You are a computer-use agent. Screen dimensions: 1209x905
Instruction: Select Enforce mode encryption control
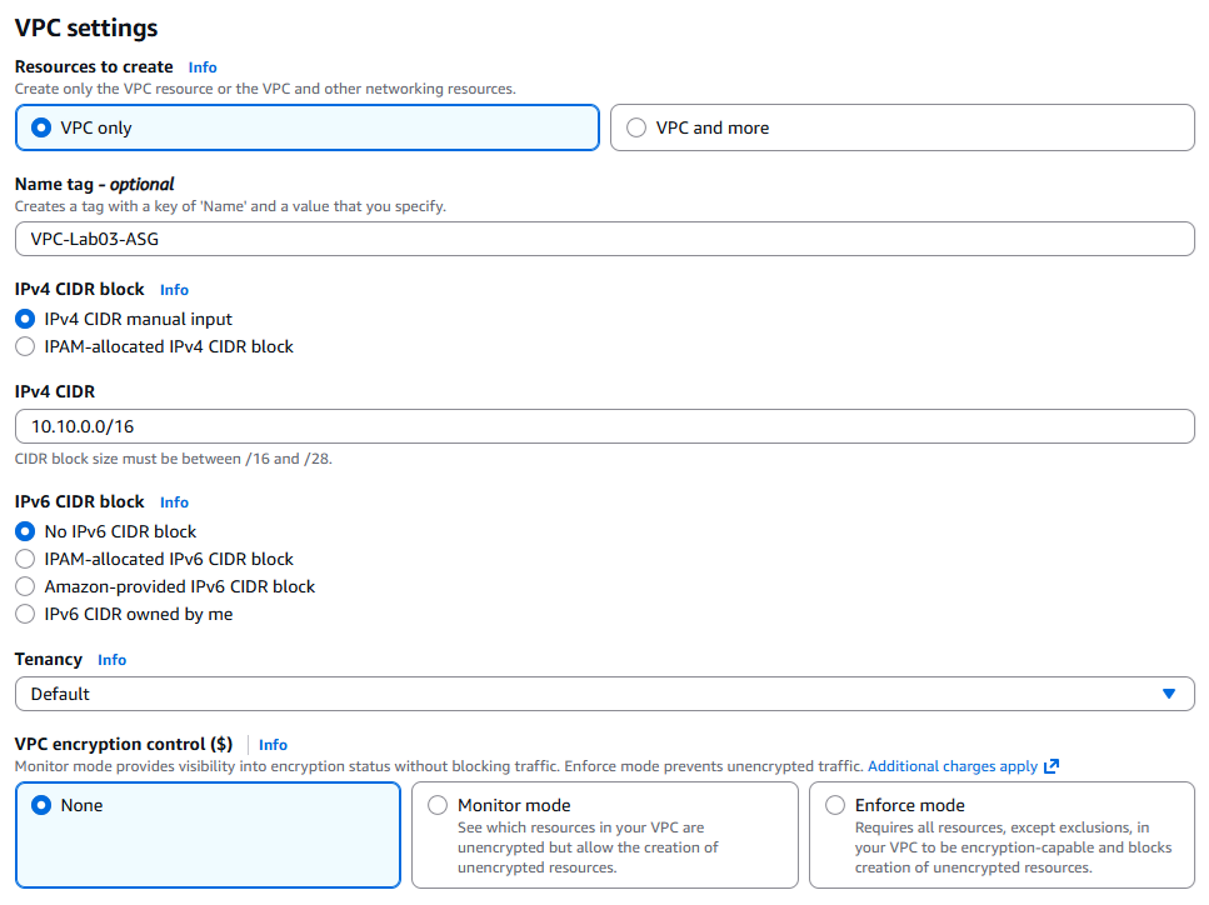click(1002, 835)
